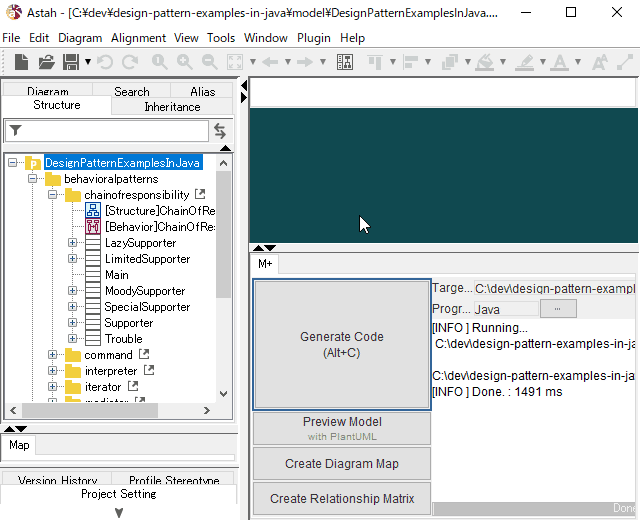Select the M+ tab
The image size is (640, 520).
[x=265, y=264]
